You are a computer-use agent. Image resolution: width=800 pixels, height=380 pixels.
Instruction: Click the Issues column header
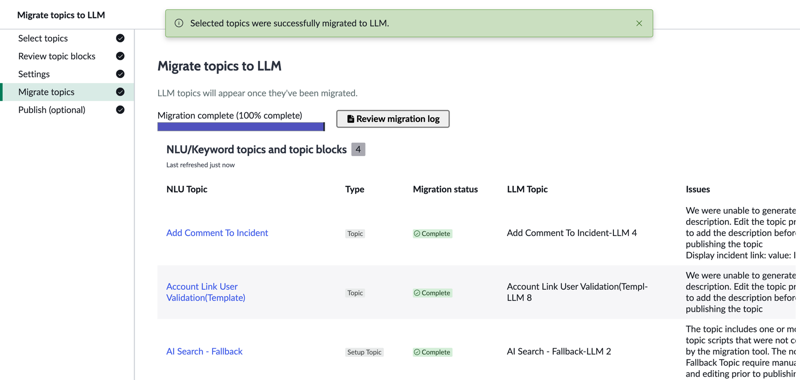point(698,189)
